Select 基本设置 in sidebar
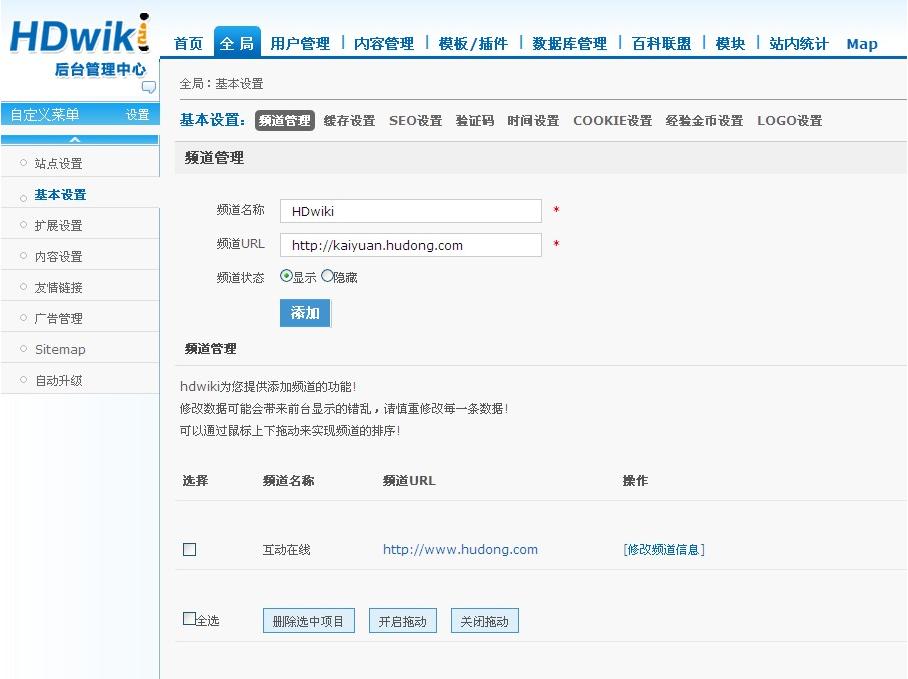The height and width of the screenshot is (679, 908). coord(60,194)
